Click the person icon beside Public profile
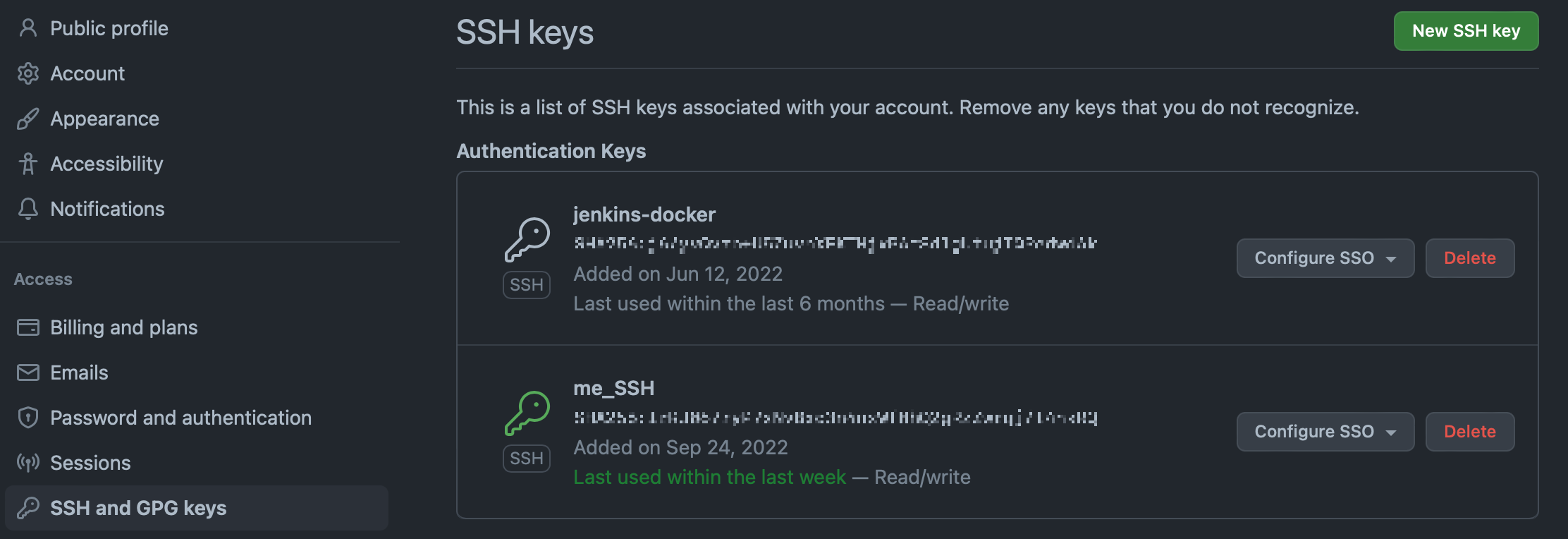The width and height of the screenshot is (1568, 539). [28, 28]
